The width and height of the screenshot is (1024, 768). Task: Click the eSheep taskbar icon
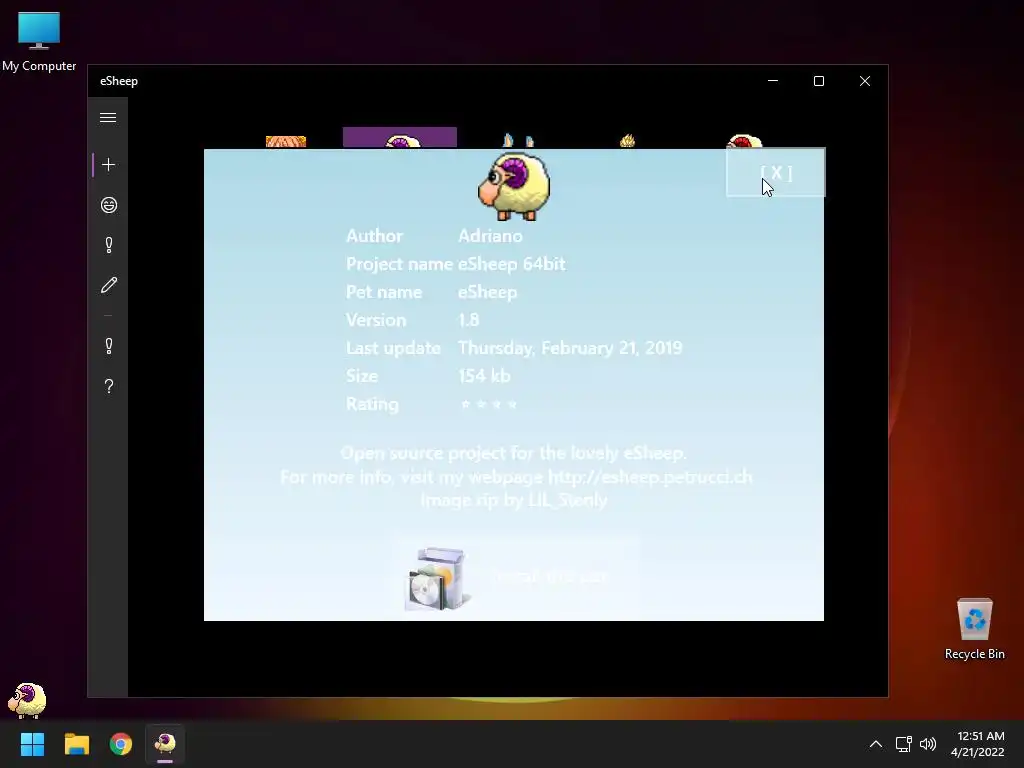165,744
